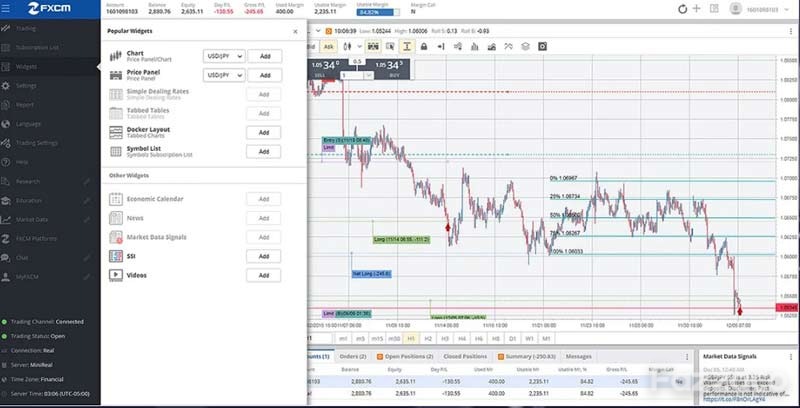Click the drawing tools crossed icon
The height and width of the screenshot is (408, 800).
coord(508,46)
